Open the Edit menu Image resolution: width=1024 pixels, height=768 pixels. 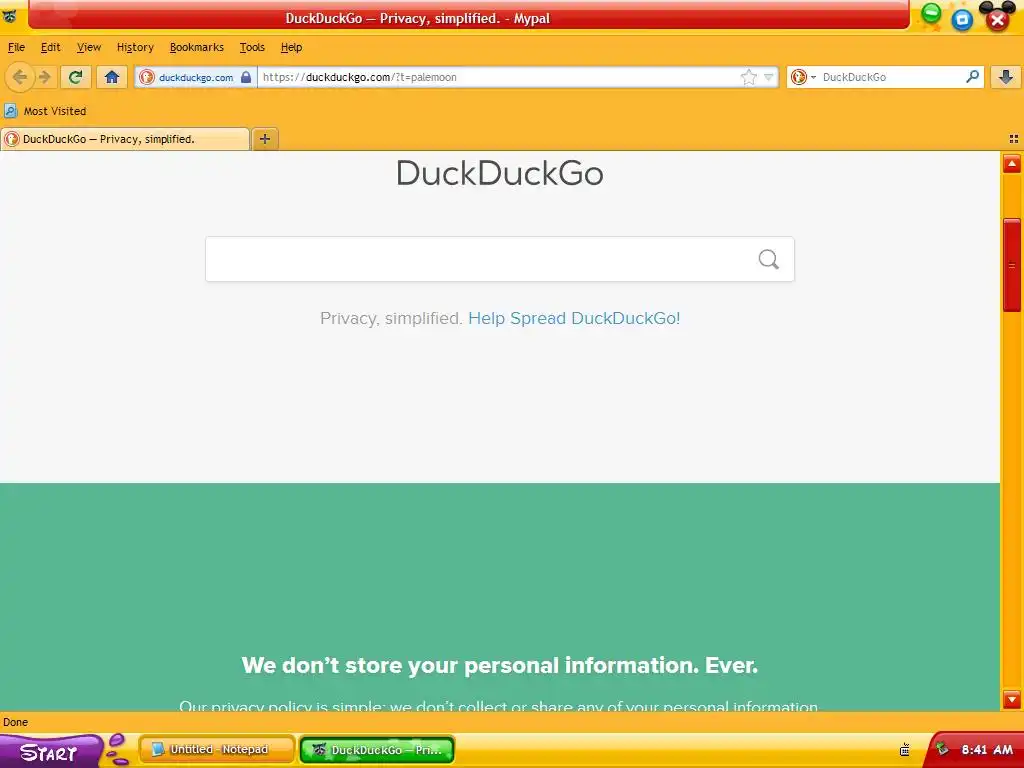[x=50, y=47]
